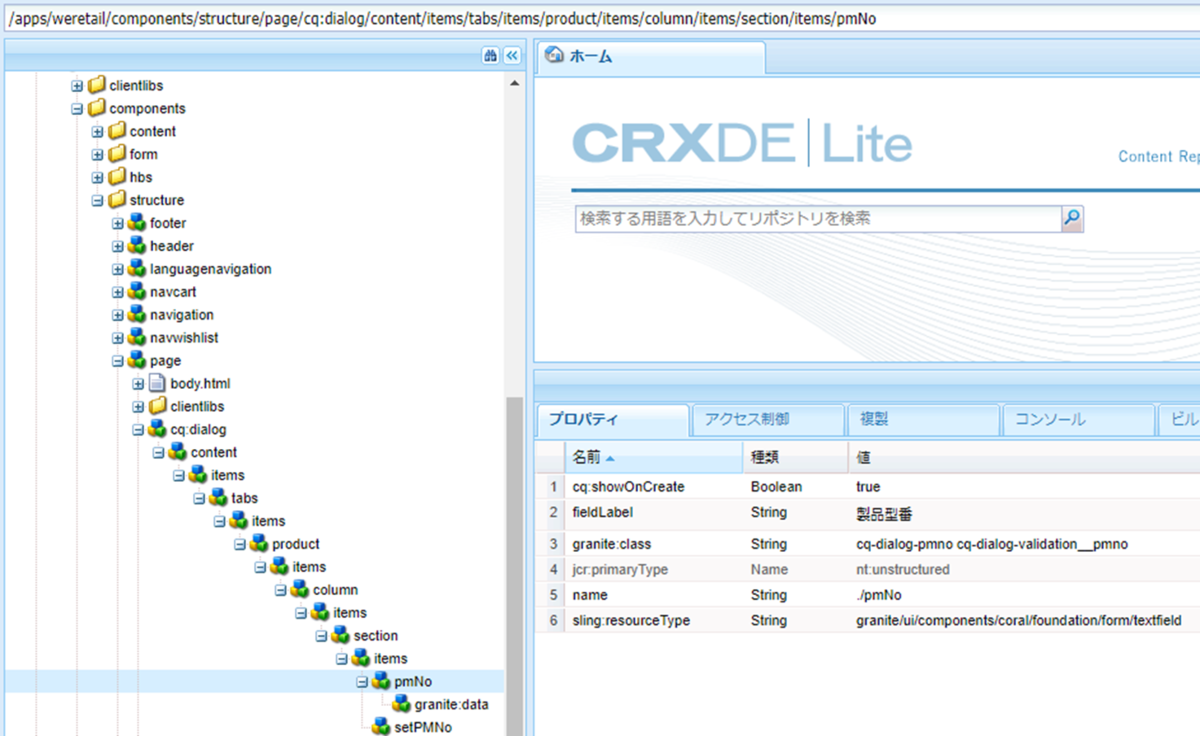Viewport: 1200px width, 736px height.
Task: Click the hbs folder icon
Action: [117, 177]
